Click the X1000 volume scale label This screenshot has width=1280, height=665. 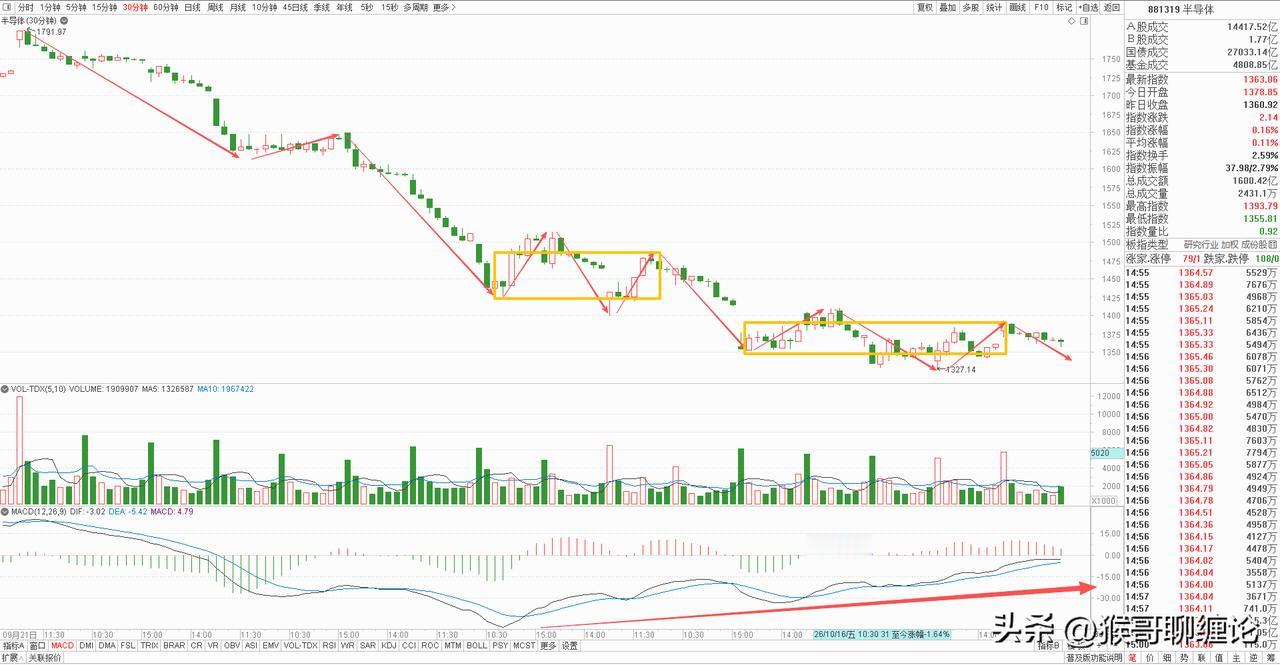click(x=1102, y=501)
